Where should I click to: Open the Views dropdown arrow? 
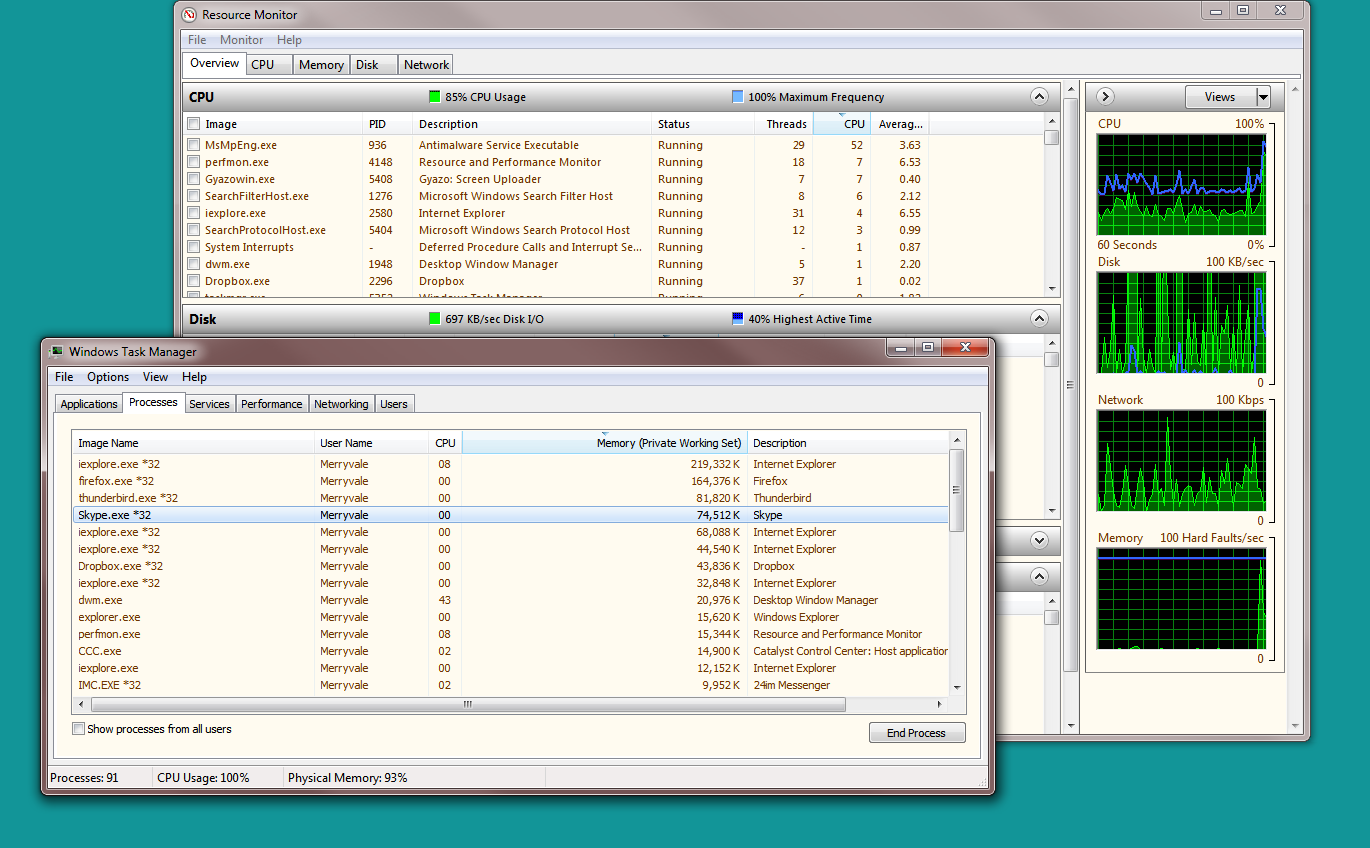point(1263,97)
